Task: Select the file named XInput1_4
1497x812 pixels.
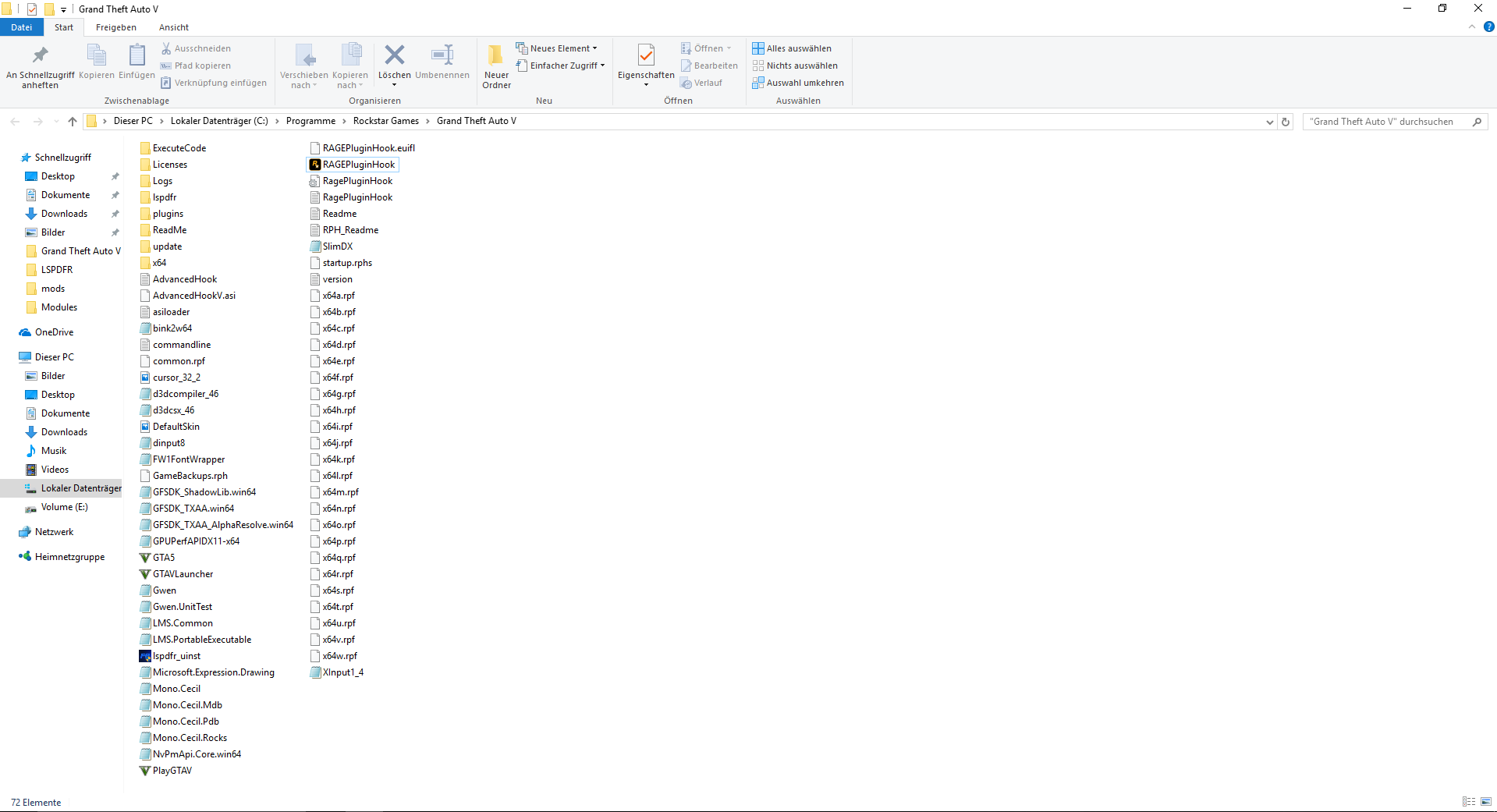Action: pyautogui.click(x=337, y=672)
